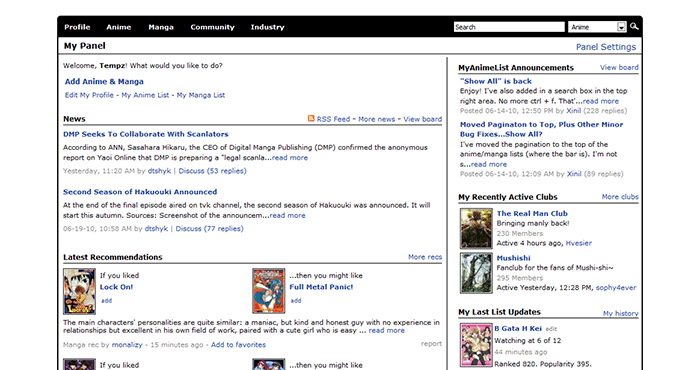Click edit next to B Gata H Kei

(551, 329)
